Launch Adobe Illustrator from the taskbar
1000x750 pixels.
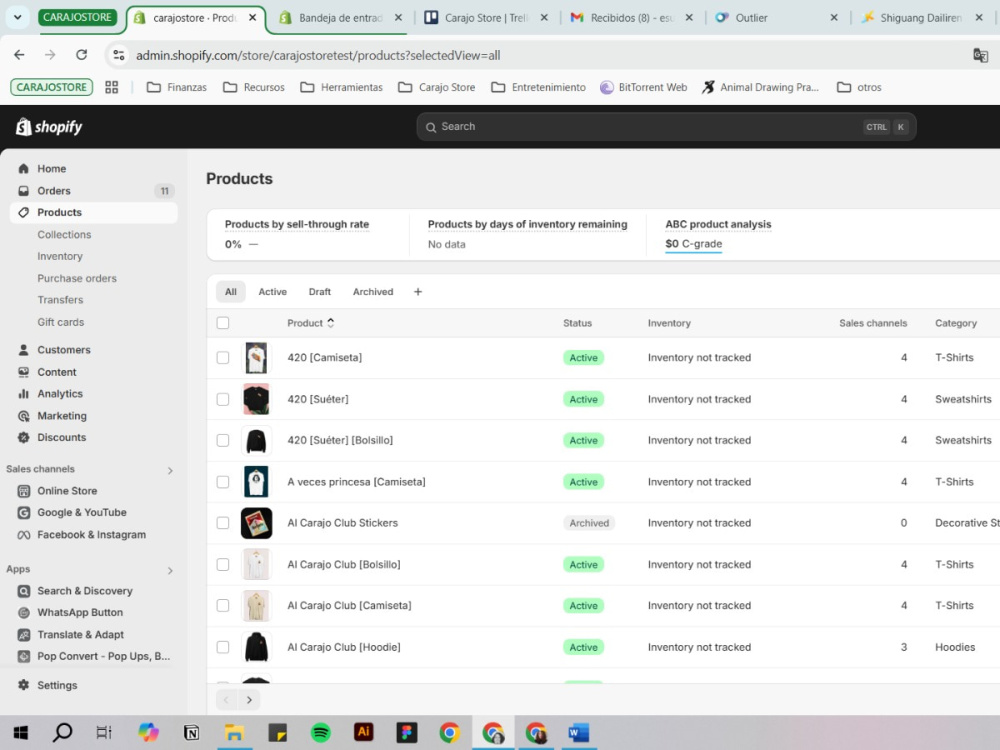click(364, 732)
